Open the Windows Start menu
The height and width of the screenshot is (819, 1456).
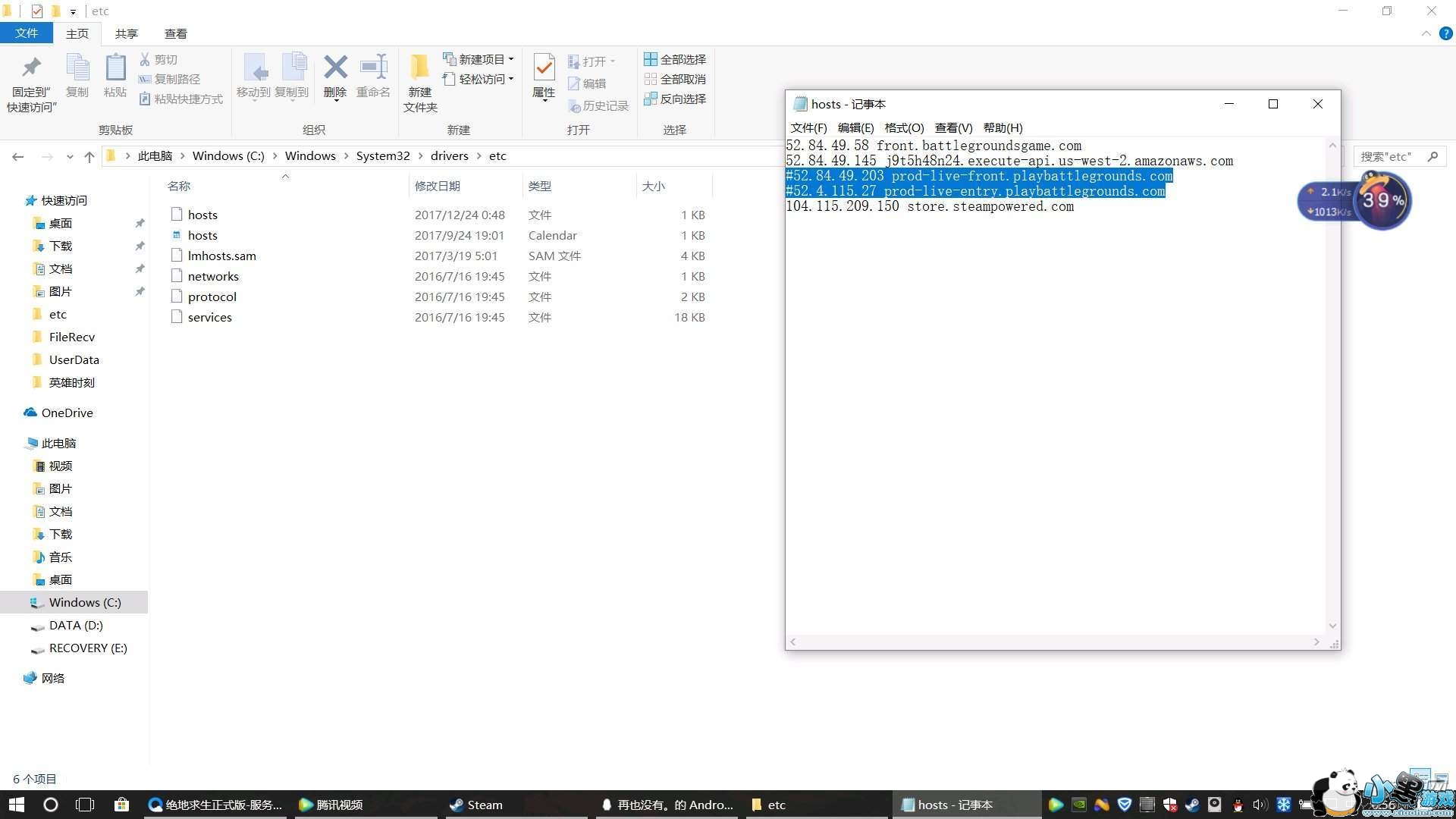point(16,805)
